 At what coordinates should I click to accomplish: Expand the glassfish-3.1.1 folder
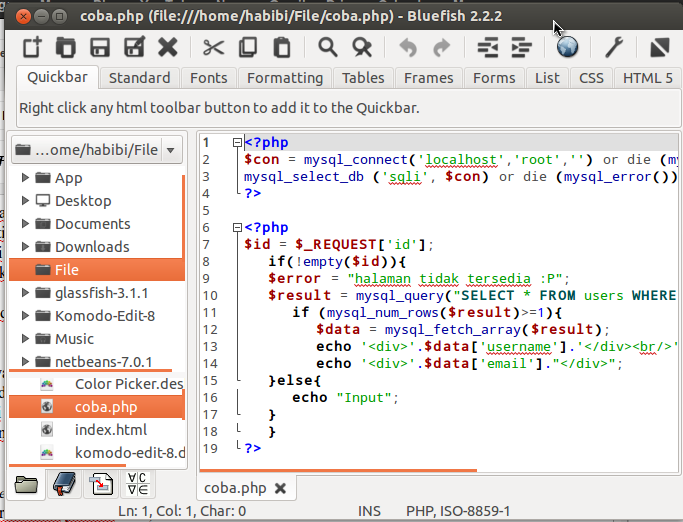[x=25, y=293]
